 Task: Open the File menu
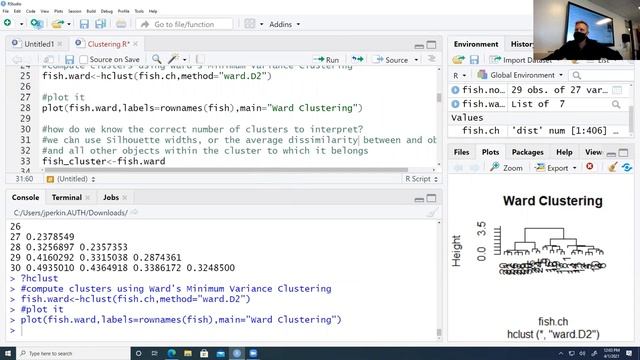pos(5,11)
